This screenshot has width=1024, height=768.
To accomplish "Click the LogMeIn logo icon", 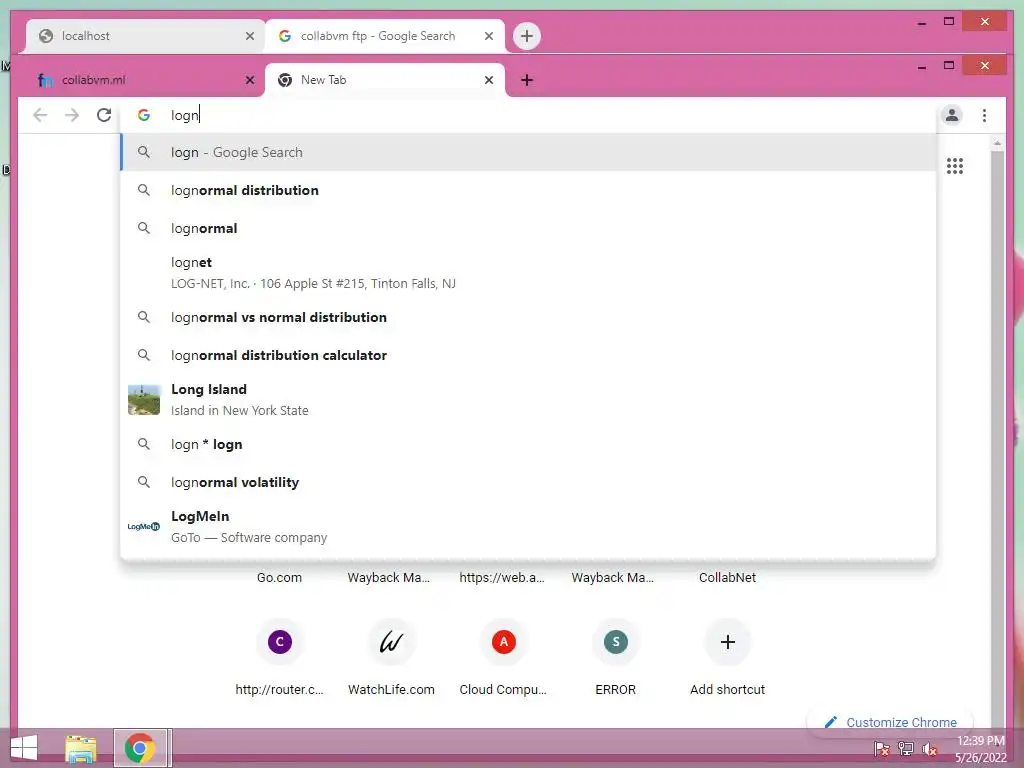I will 144,526.
